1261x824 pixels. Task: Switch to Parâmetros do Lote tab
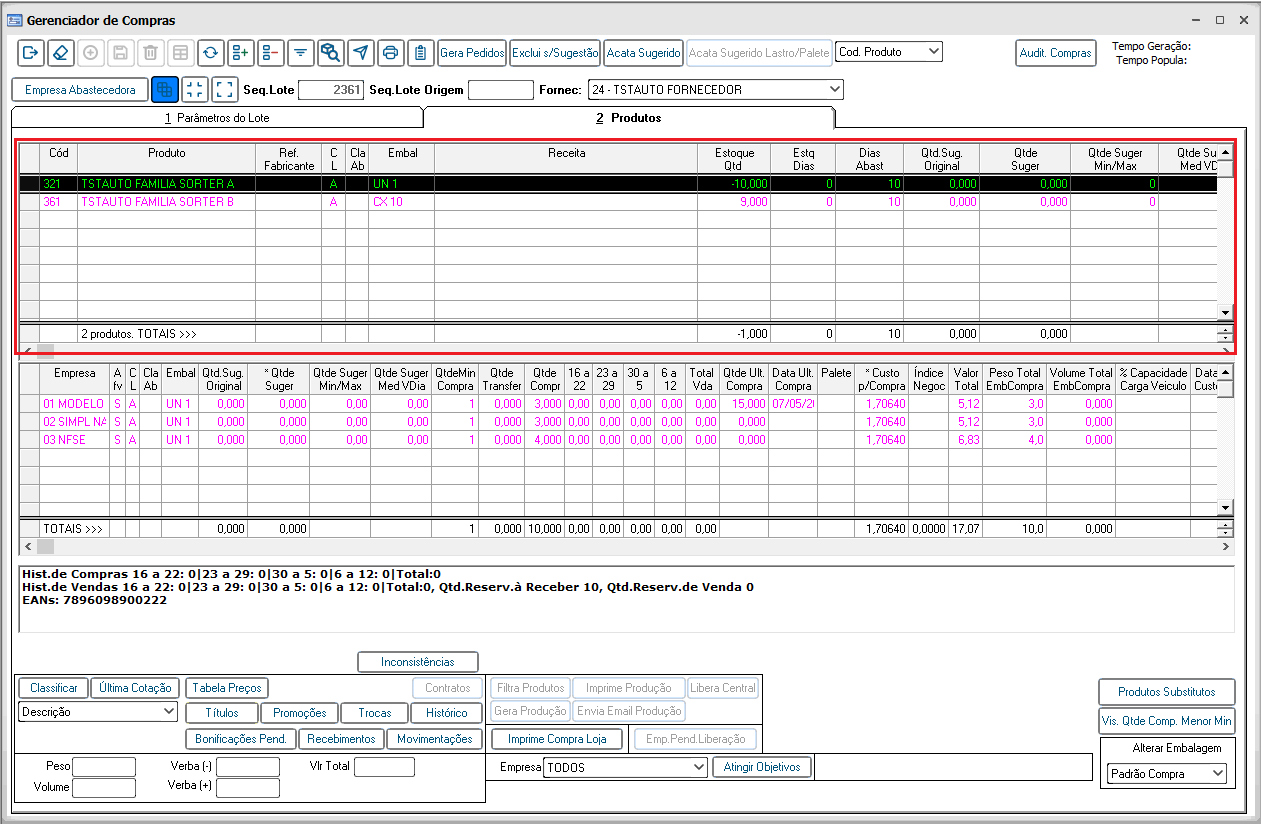(217, 118)
